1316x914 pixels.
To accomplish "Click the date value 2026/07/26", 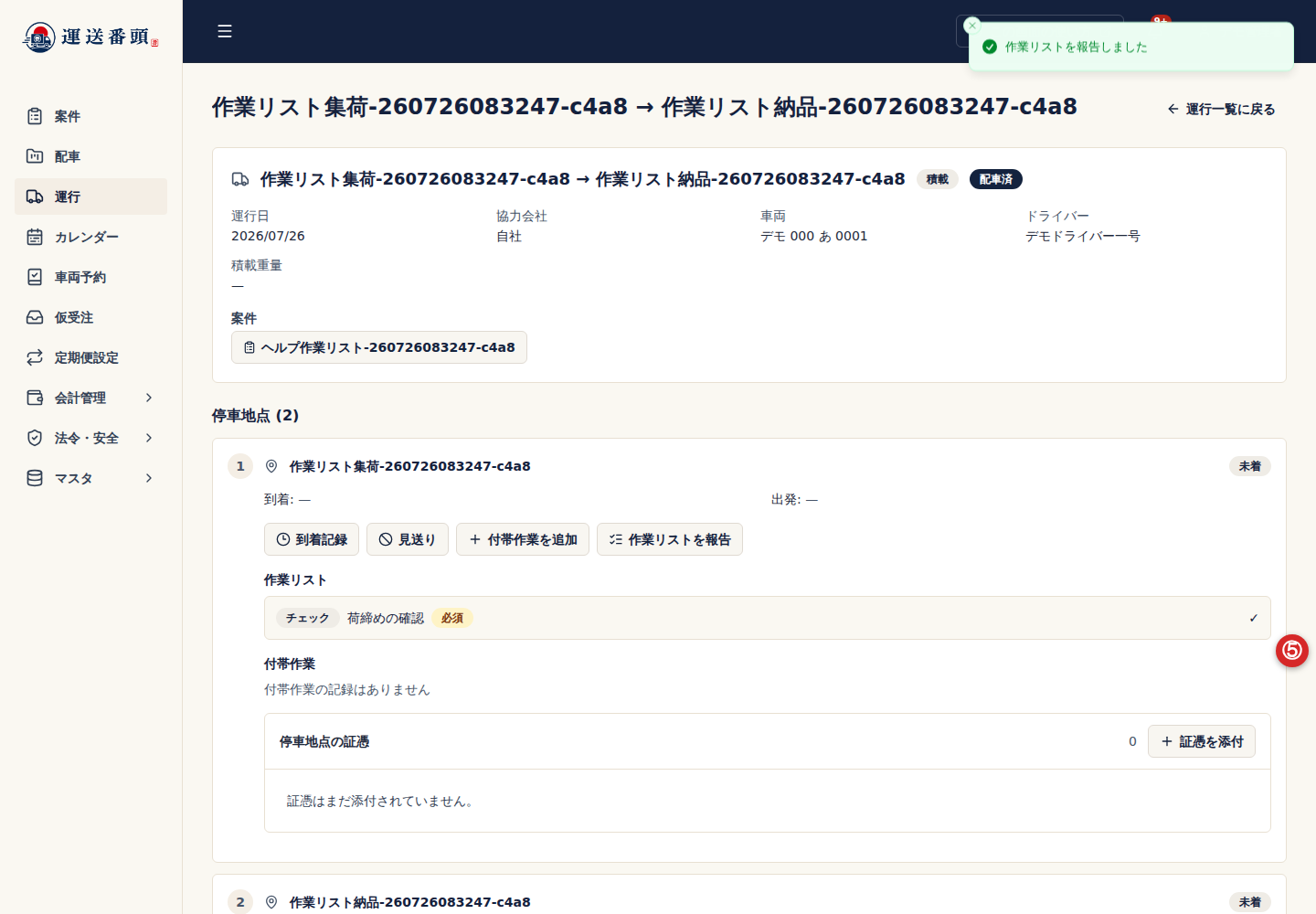I will click(x=268, y=236).
